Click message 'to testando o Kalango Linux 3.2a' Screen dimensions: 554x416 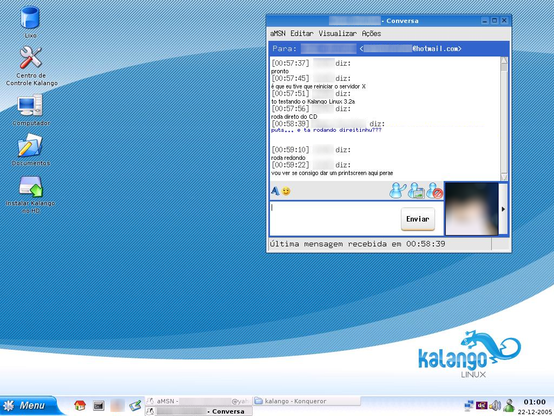tap(313, 101)
